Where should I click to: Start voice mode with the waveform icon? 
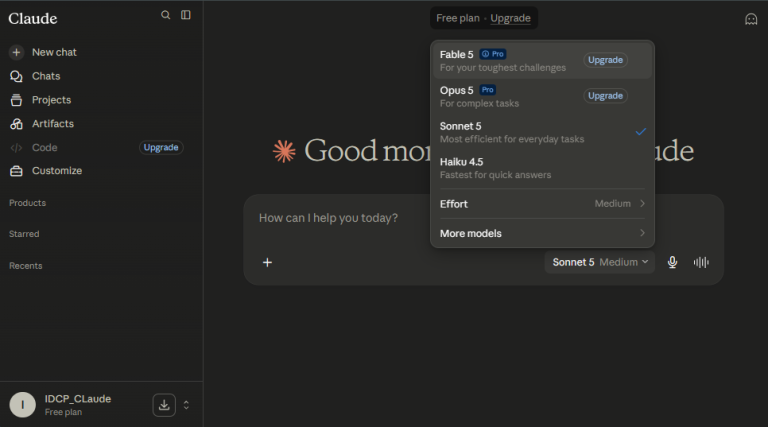tap(701, 262)
